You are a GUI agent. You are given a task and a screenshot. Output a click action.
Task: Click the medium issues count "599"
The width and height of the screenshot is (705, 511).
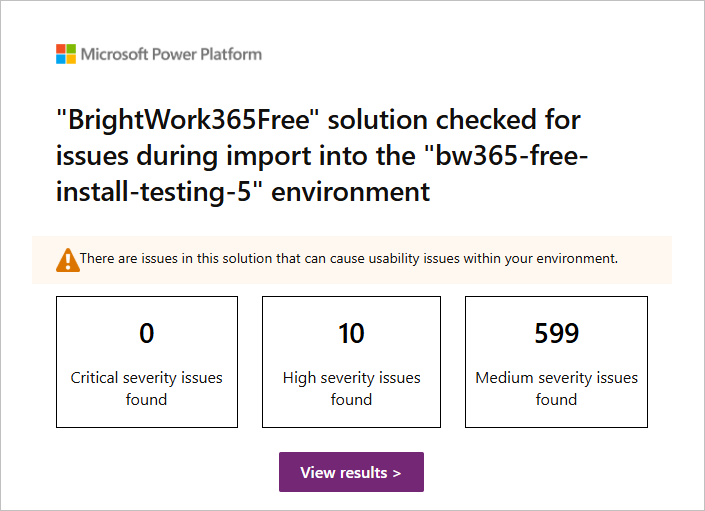click(556, 334)
